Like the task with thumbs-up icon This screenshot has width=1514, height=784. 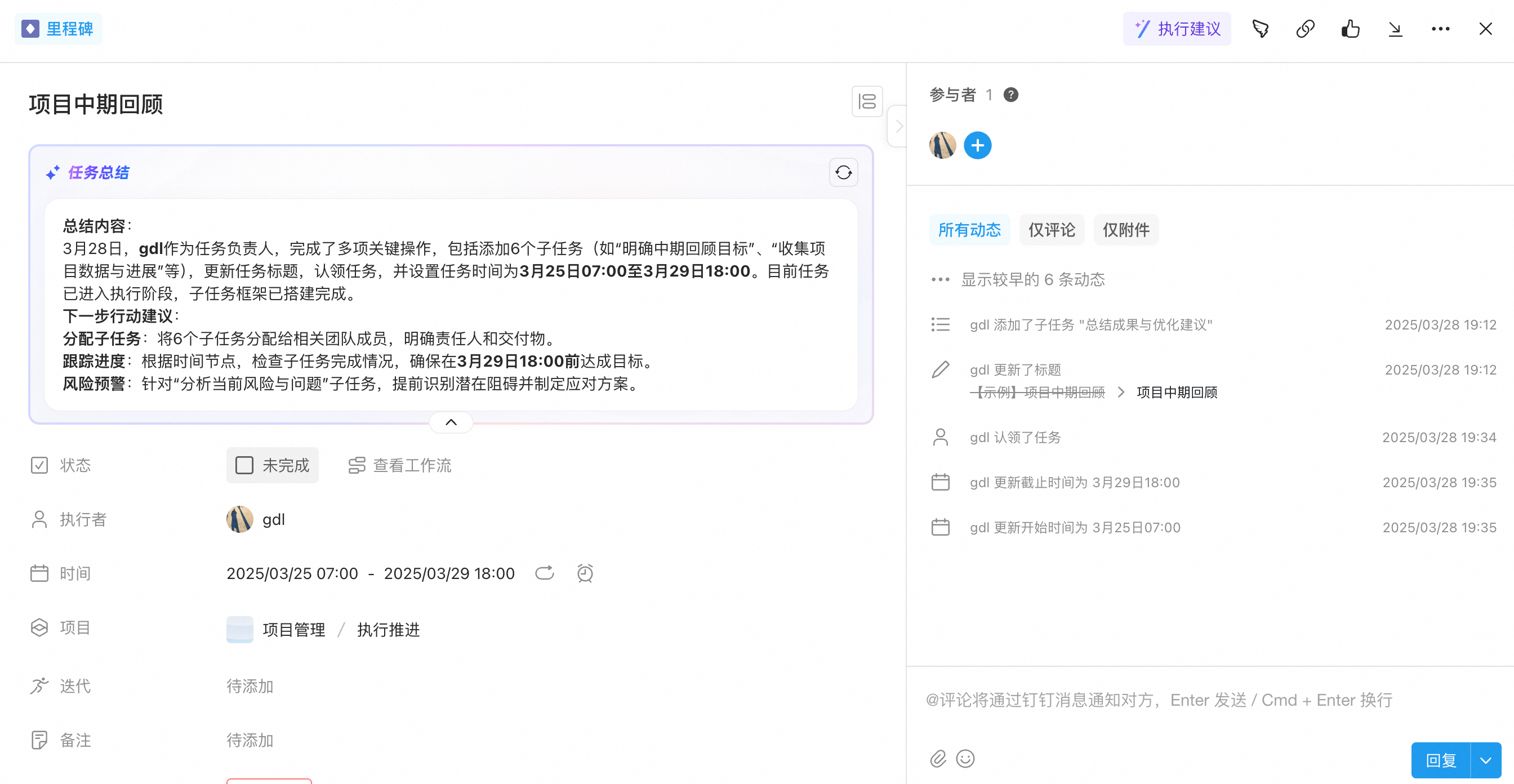pos(1351,29)
